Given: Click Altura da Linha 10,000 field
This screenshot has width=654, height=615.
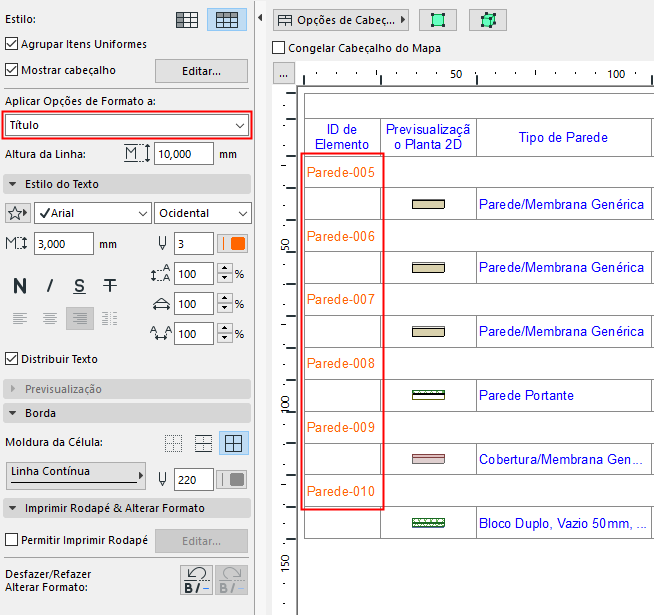Looking at the screenshot, I should 184,154.
